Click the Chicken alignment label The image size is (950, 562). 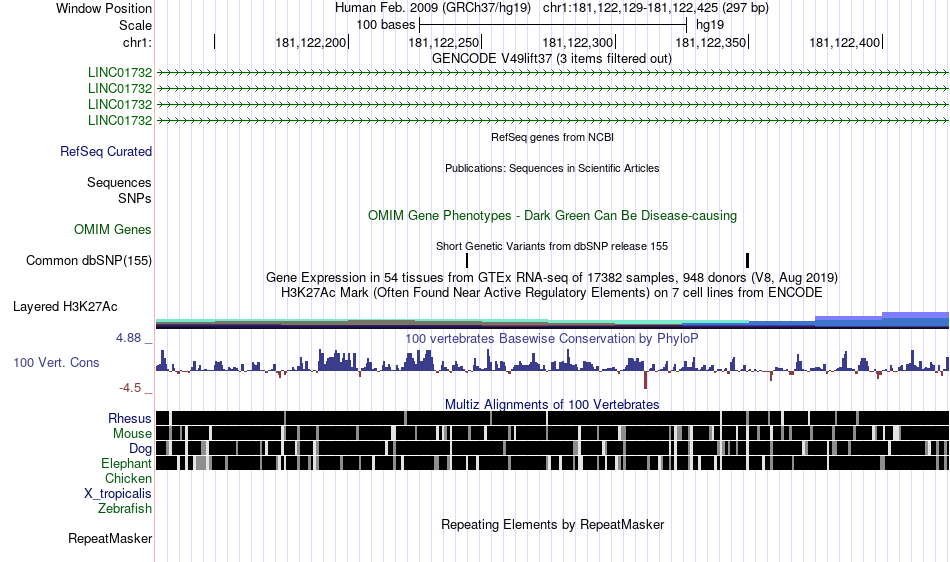128,478
